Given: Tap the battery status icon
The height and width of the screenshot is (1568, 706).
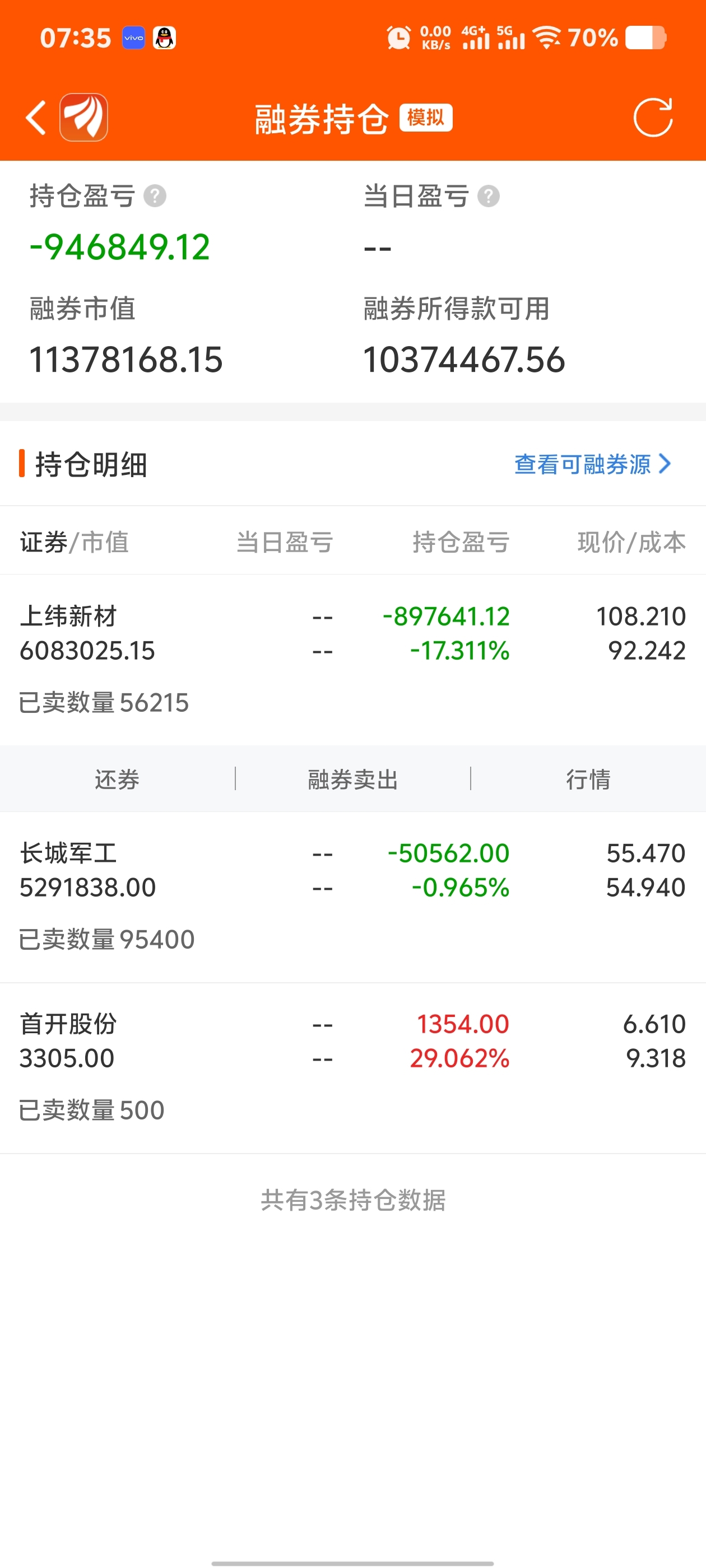Looking at the screenshot, I should 645,38.
